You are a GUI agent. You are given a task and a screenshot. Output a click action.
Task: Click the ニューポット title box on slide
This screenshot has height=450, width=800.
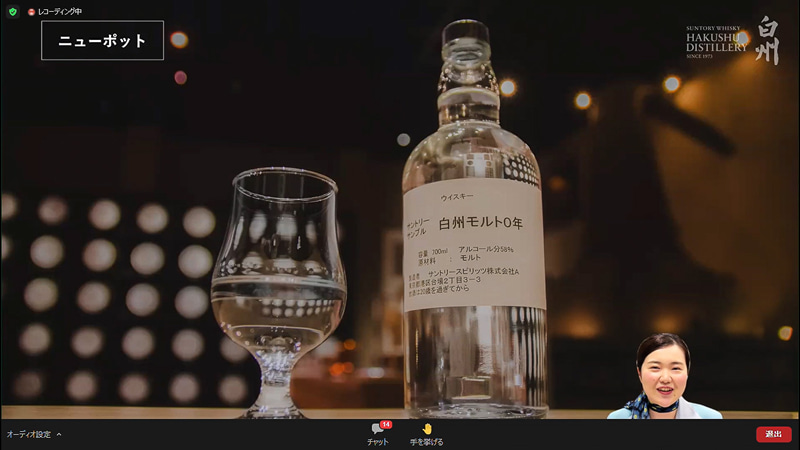(103, 40)
